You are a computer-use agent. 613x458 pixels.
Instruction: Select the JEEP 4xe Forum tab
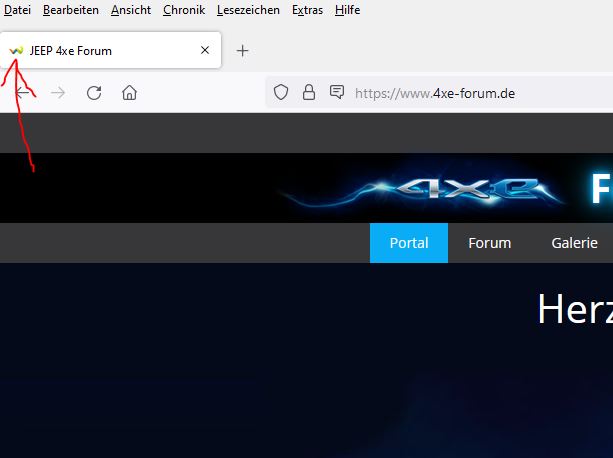point(100,50)
